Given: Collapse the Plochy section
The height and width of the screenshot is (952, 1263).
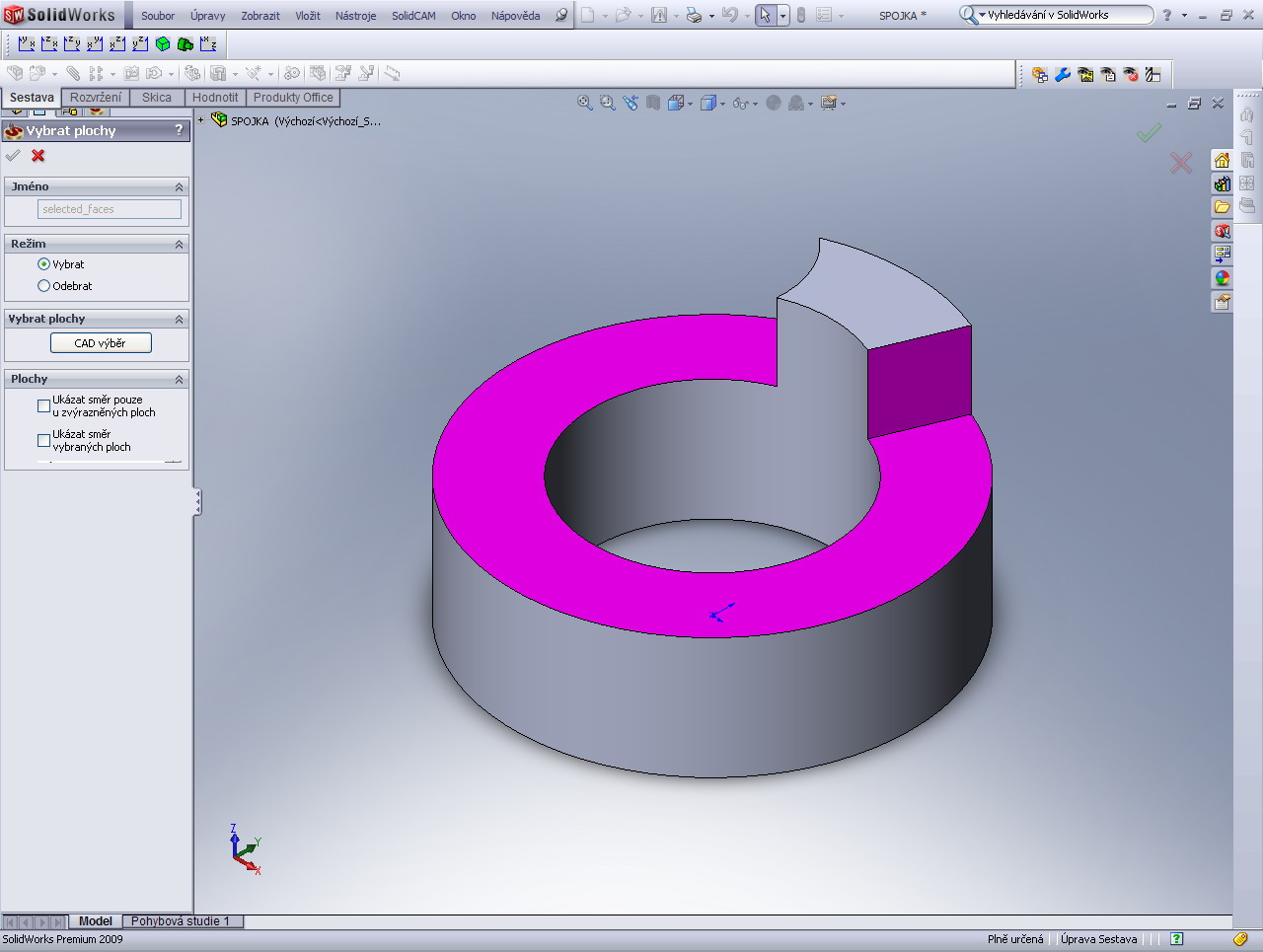Looking at the screenshot, I should (179, 379).
